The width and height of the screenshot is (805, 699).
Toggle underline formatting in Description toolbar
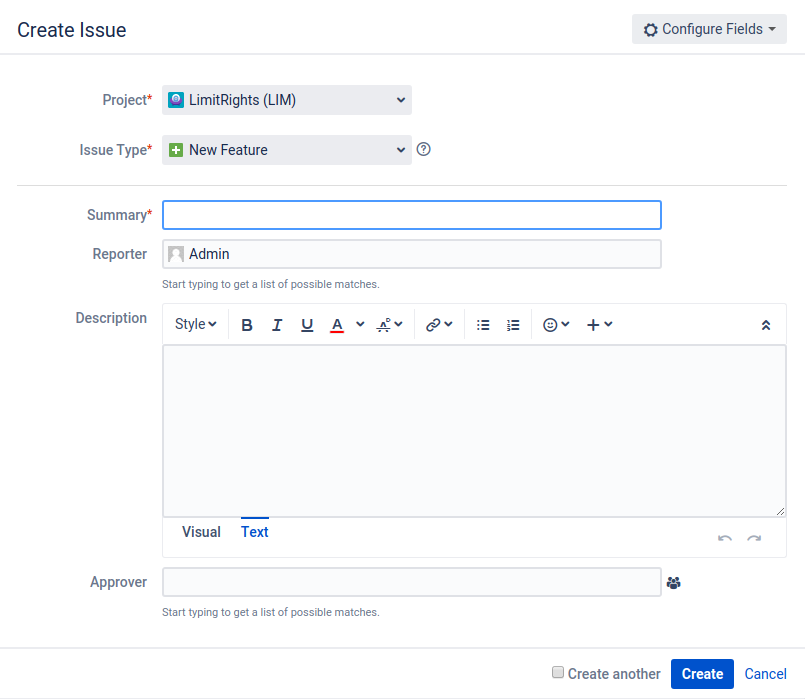coord(307,325)
